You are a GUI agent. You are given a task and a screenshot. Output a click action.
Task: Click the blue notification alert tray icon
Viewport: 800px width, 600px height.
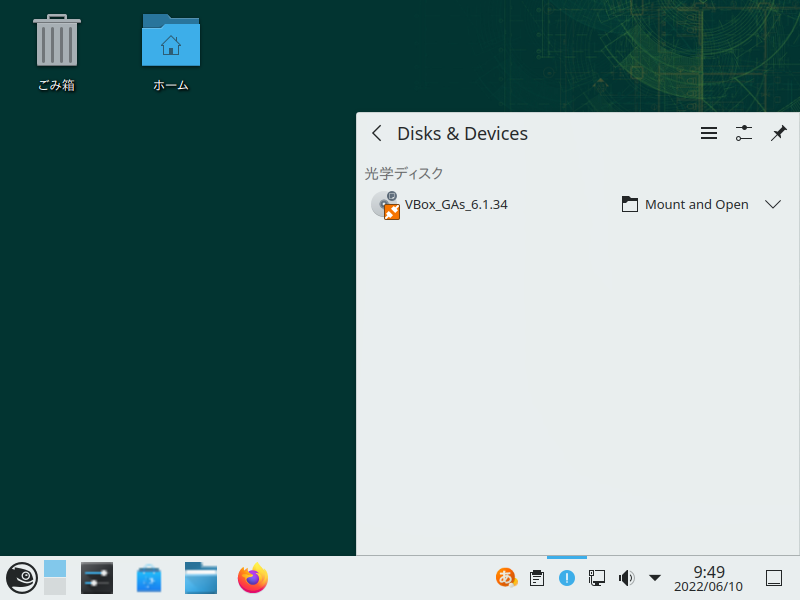pyautogui.click(x=567, y=578)
